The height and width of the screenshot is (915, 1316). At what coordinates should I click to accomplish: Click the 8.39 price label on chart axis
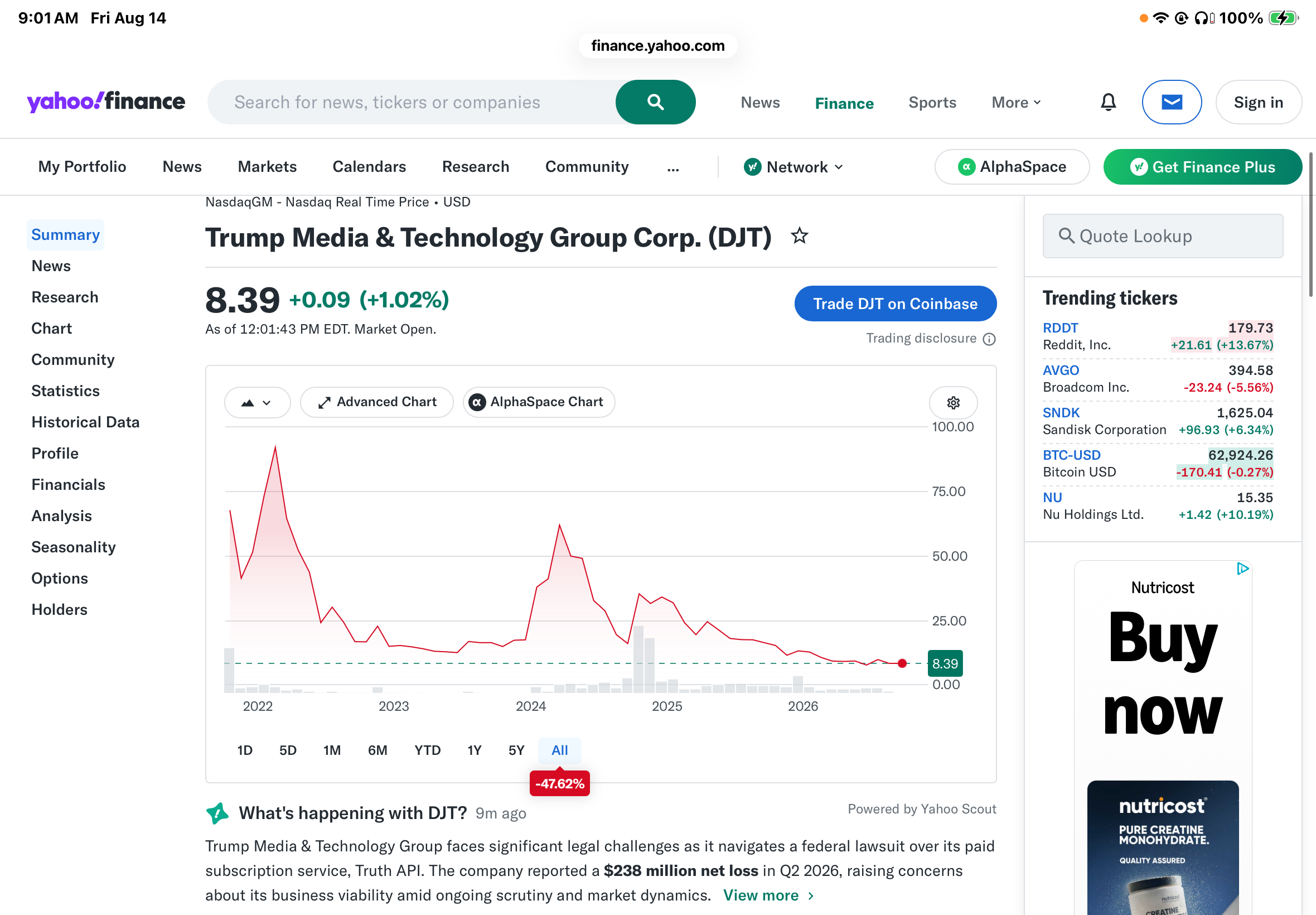click(x=945, y=663)
